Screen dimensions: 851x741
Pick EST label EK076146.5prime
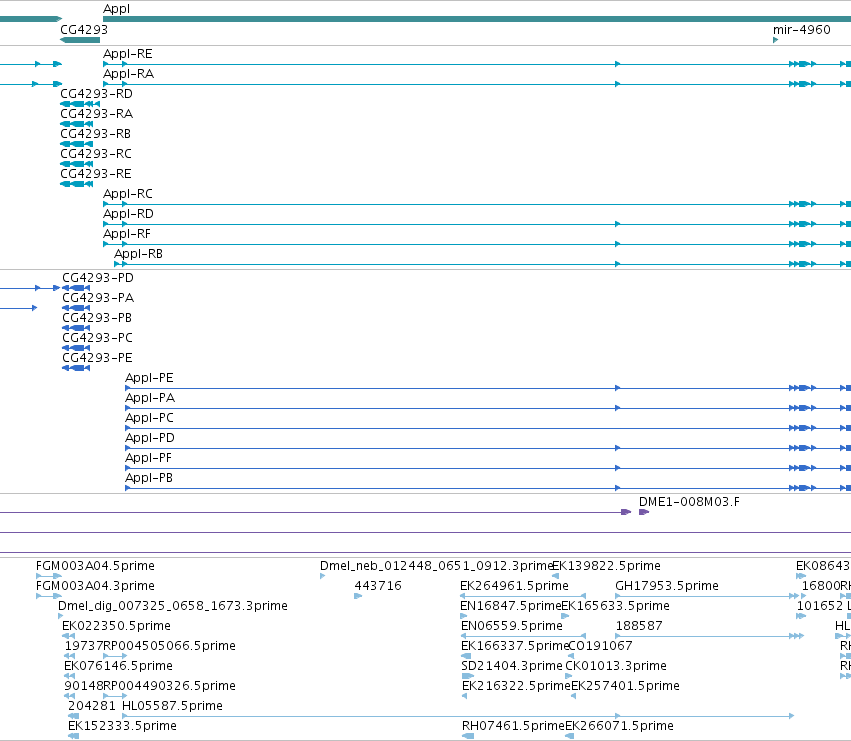tap(118, 667)
